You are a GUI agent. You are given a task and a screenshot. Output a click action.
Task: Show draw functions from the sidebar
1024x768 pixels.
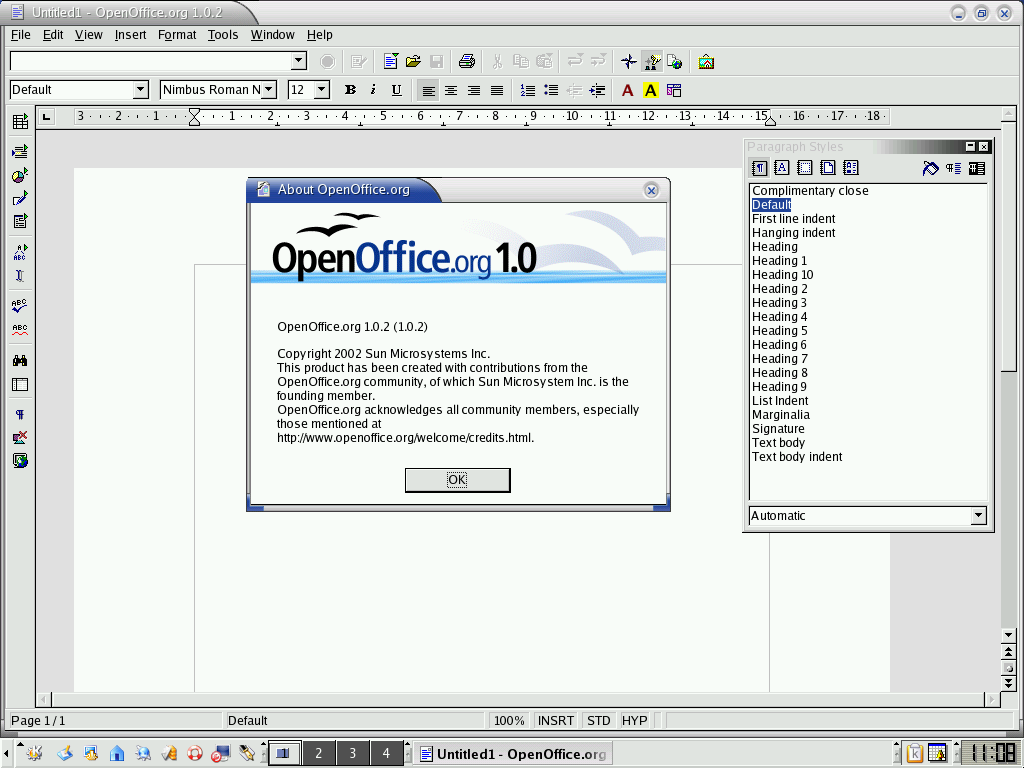click(20, 198)
